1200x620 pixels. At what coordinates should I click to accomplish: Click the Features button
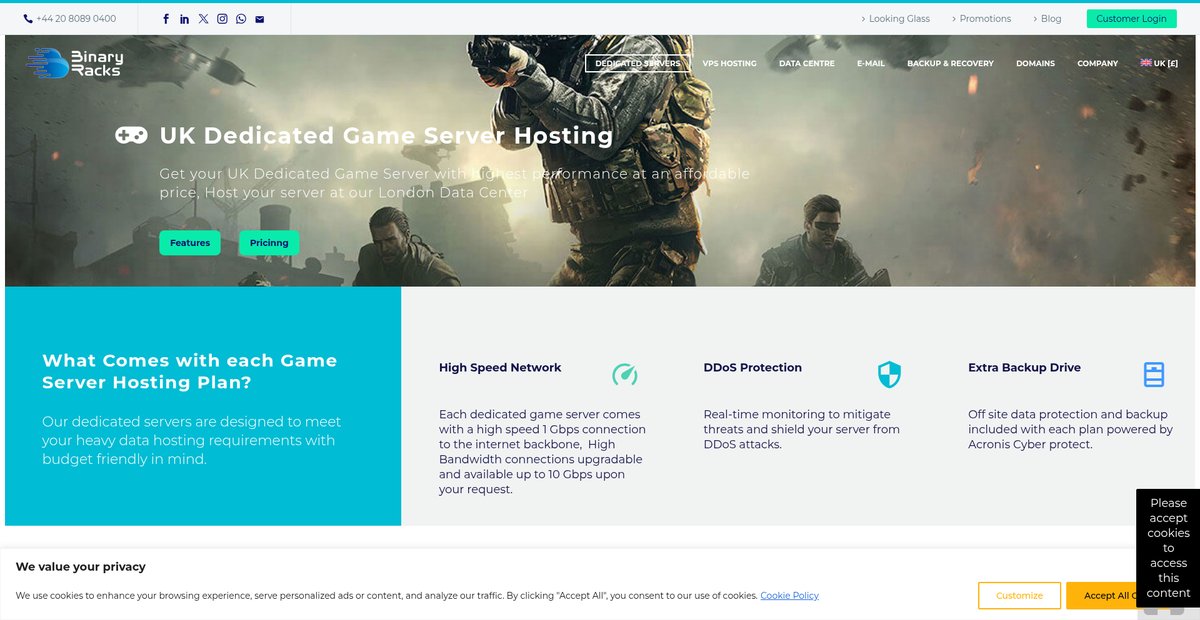click(x=190, y=243)
